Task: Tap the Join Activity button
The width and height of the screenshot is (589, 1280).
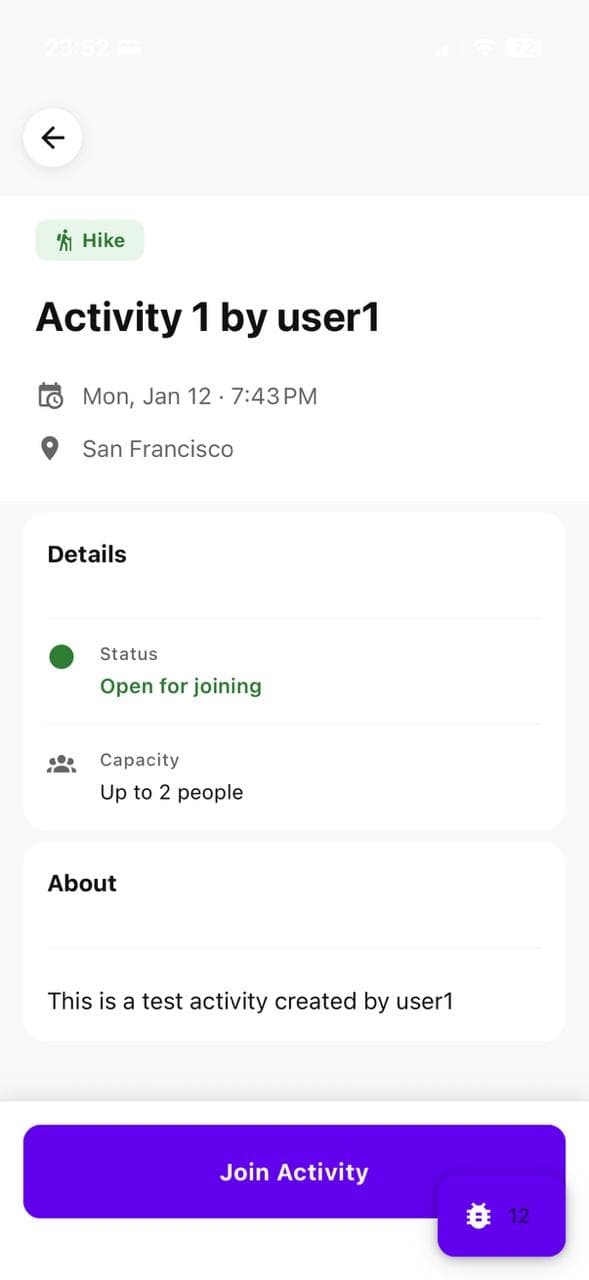Action: click(x=294, y=1172)
